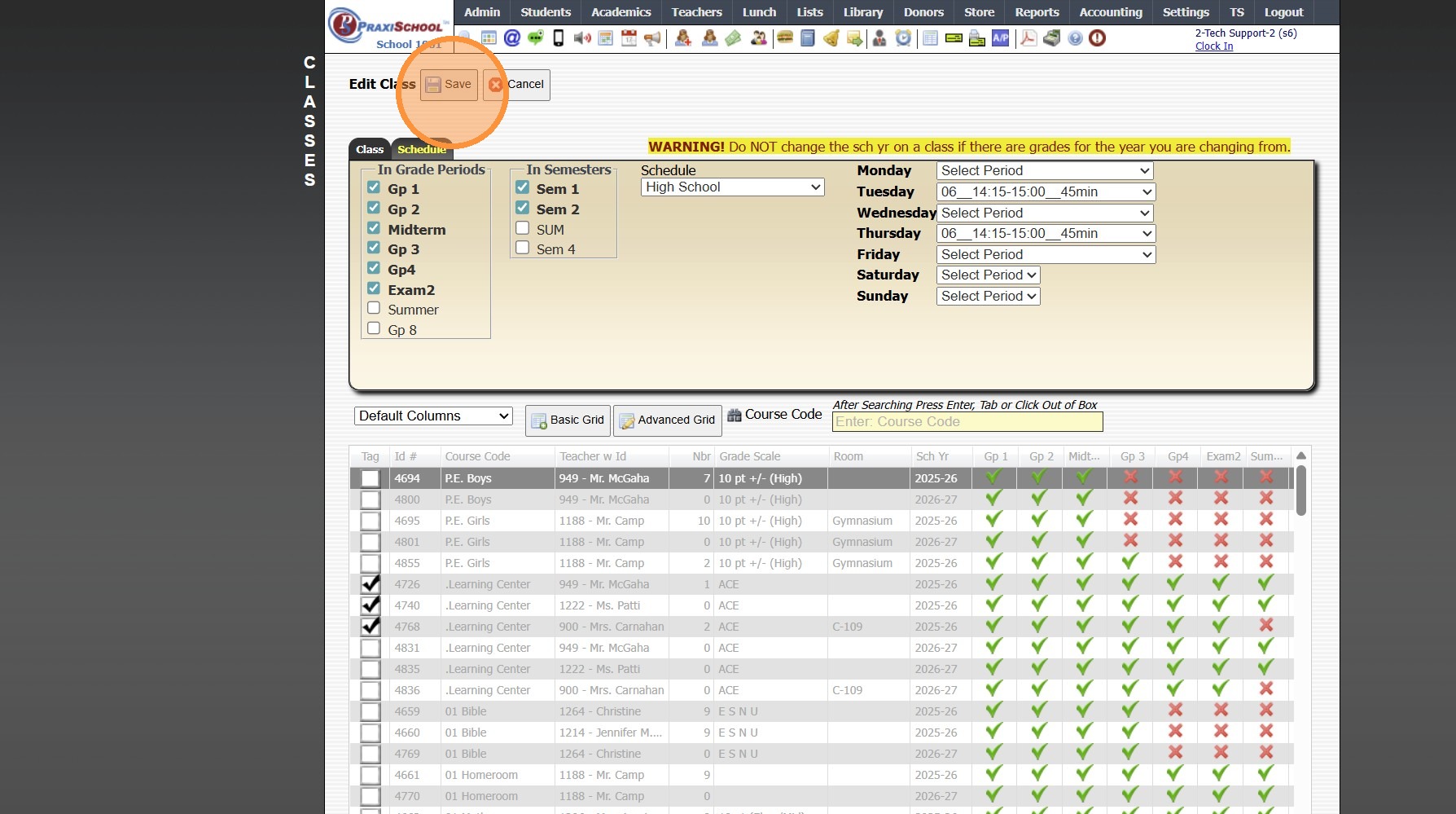Open the green chat message icon
Image resolution: width=1456 pixels, height=814 pixels.
click(536, 37)
